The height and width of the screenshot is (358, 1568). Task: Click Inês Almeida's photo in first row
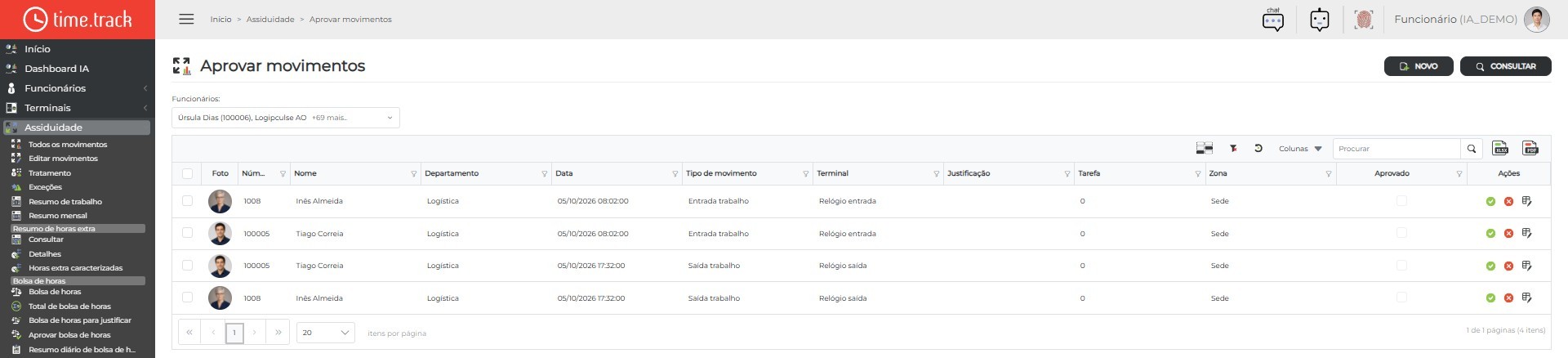tap(220, 201)
